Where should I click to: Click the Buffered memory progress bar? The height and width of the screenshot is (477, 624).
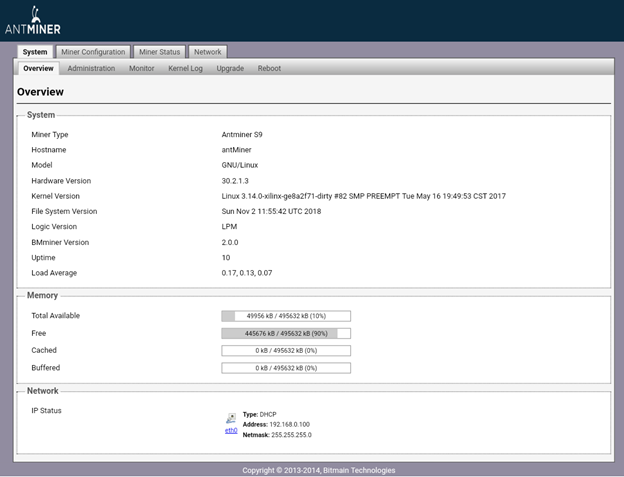(286, 368)
